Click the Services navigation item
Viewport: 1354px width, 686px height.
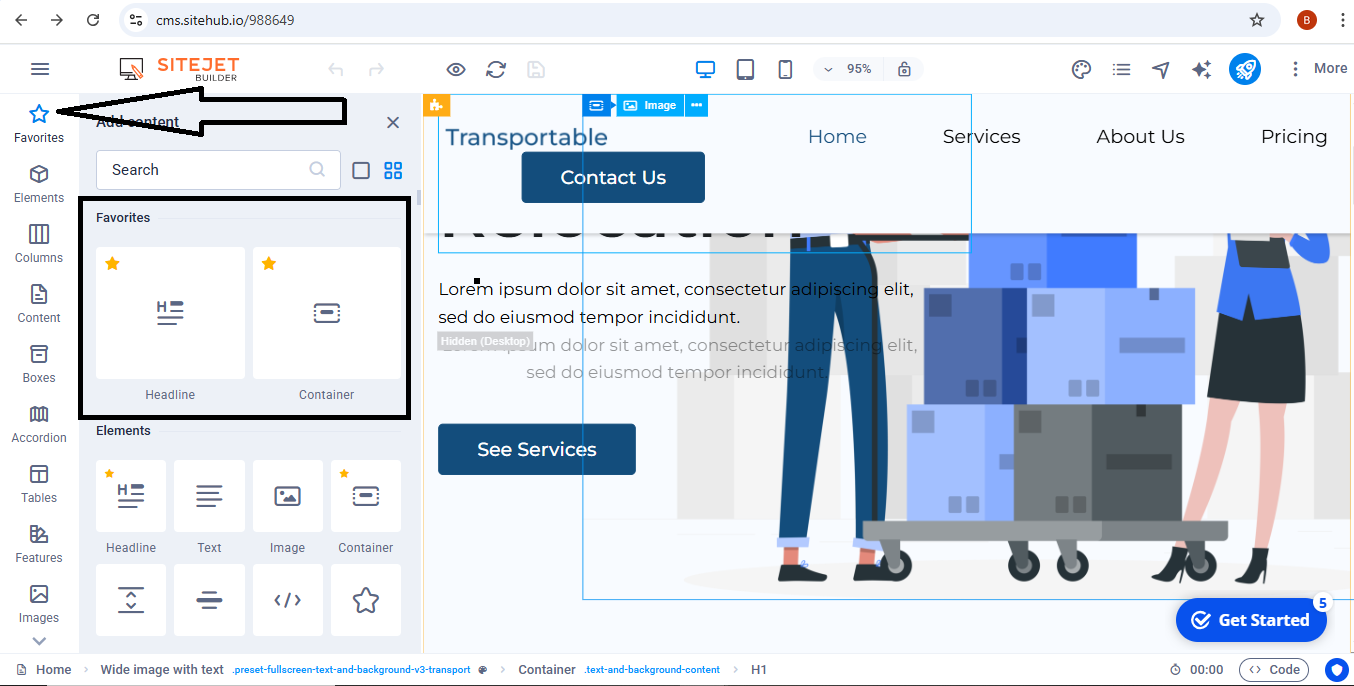click(x=981, y=137)
